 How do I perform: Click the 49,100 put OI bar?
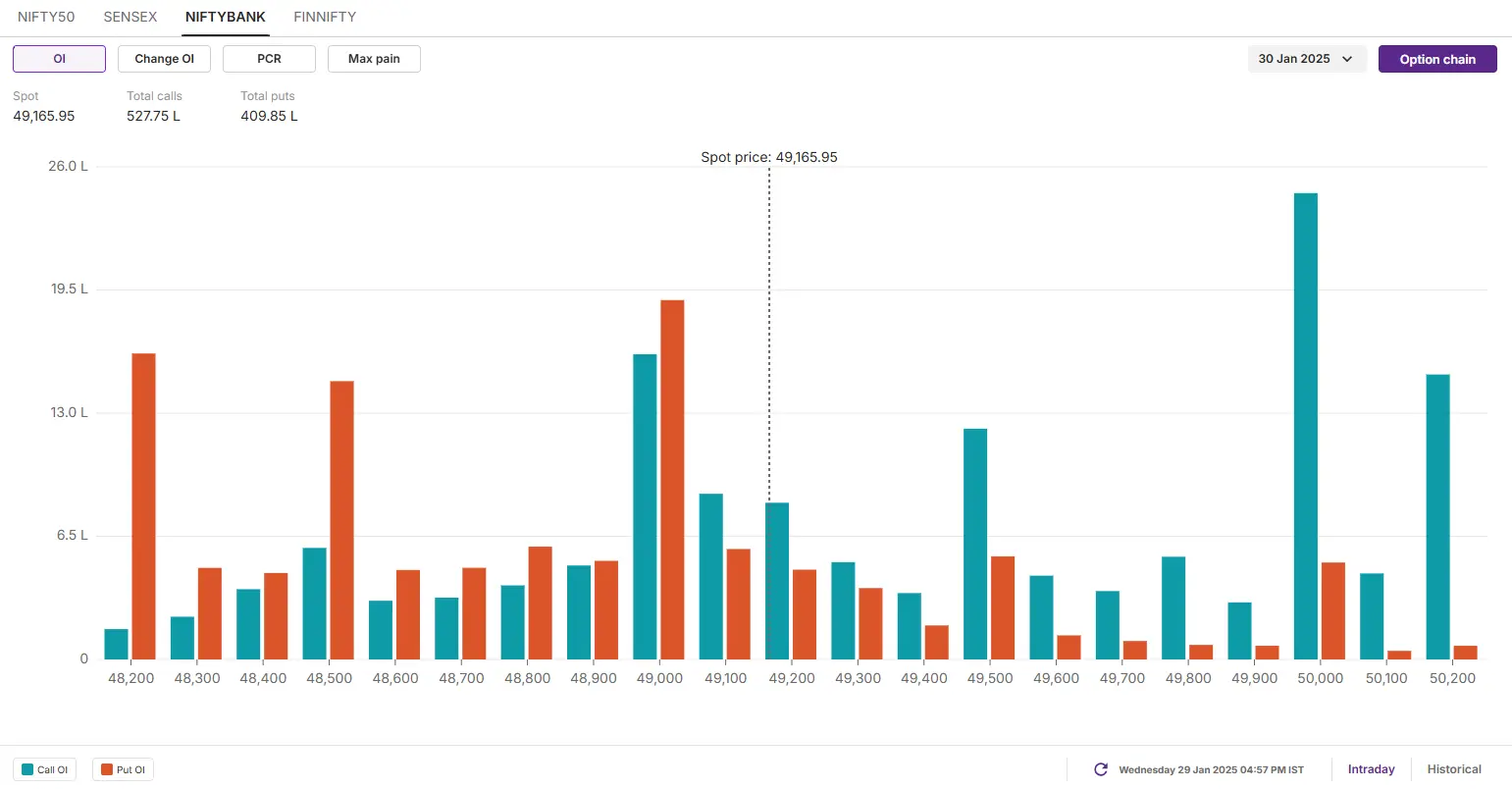pyautogui.click(x=738, y=604)
